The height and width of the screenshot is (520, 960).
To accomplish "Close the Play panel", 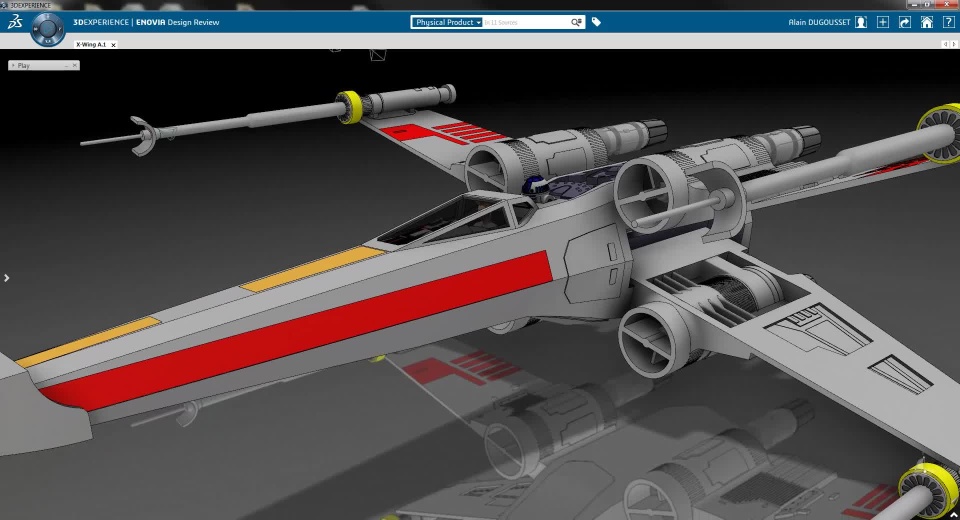I will [75, 65].
